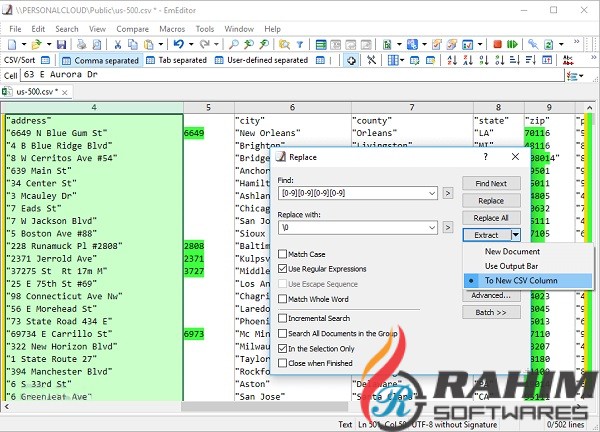Uncheck In the Selection Only
Screen dimensions: 600x432
pyautogui.click(x=282, y=349)
